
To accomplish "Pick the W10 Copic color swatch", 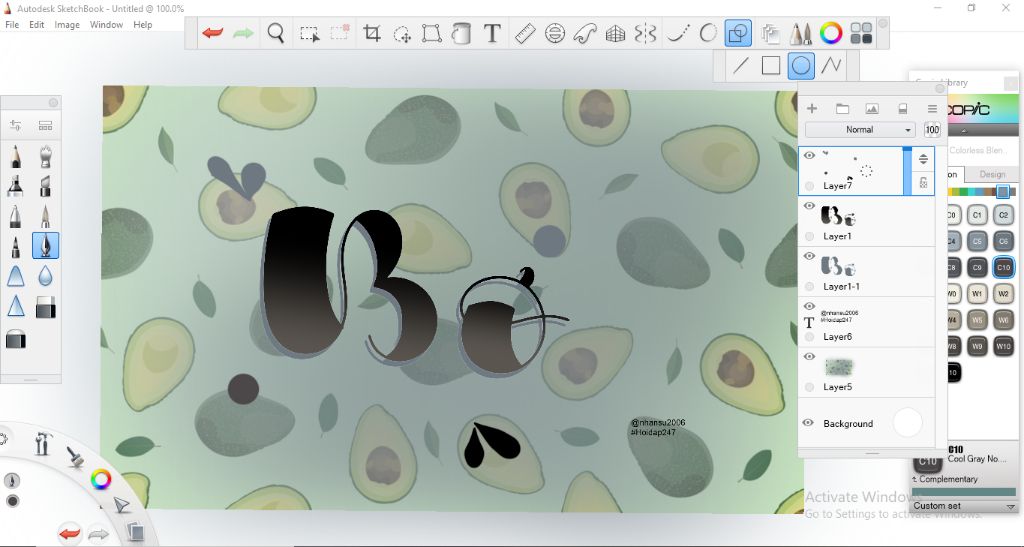I will click(1003, 346).
